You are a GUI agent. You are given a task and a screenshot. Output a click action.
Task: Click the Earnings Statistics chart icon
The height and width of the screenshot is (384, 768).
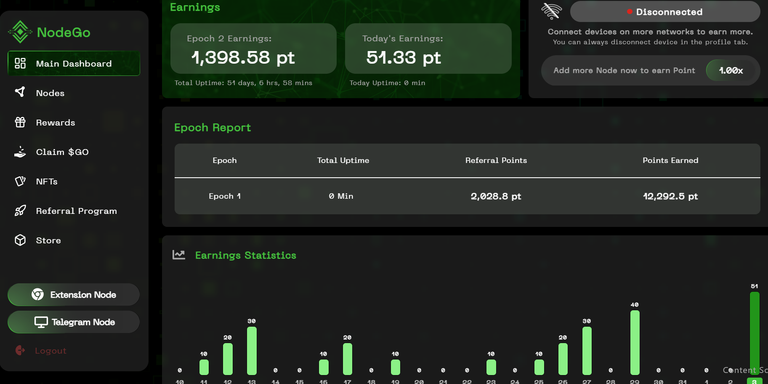(179, 255)
